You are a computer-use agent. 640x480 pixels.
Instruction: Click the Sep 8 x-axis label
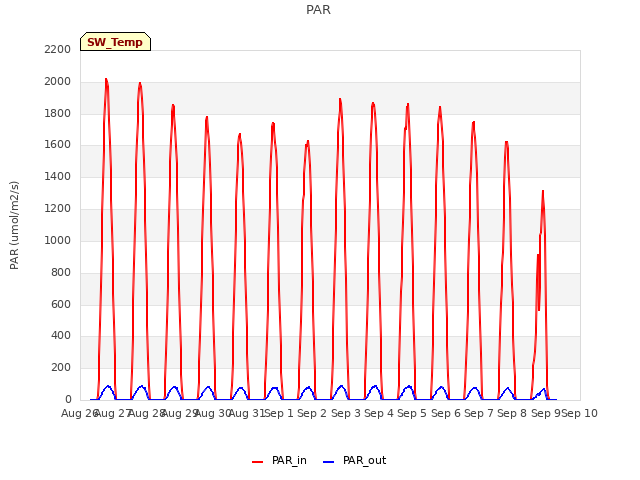[x=512, y=413]
